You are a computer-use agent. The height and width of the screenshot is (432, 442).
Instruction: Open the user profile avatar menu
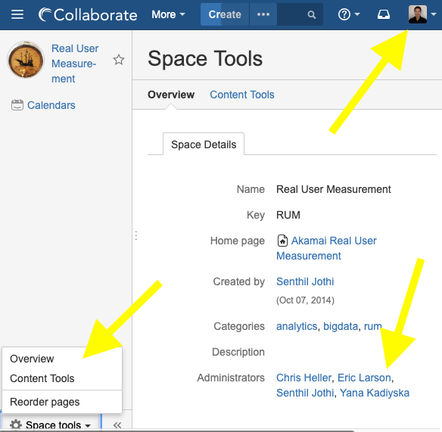[418, 14]
